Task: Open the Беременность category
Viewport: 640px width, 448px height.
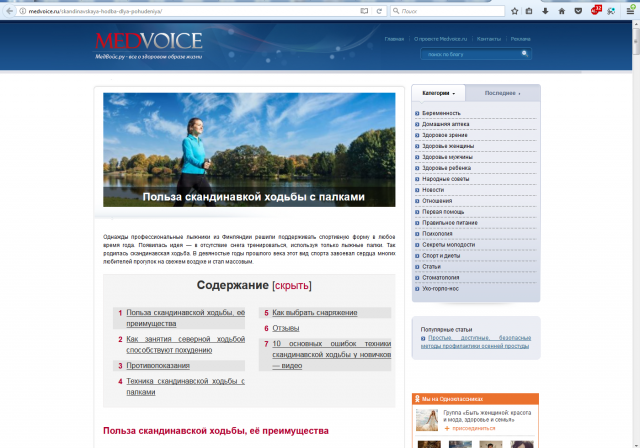Action: pos(441,113)
